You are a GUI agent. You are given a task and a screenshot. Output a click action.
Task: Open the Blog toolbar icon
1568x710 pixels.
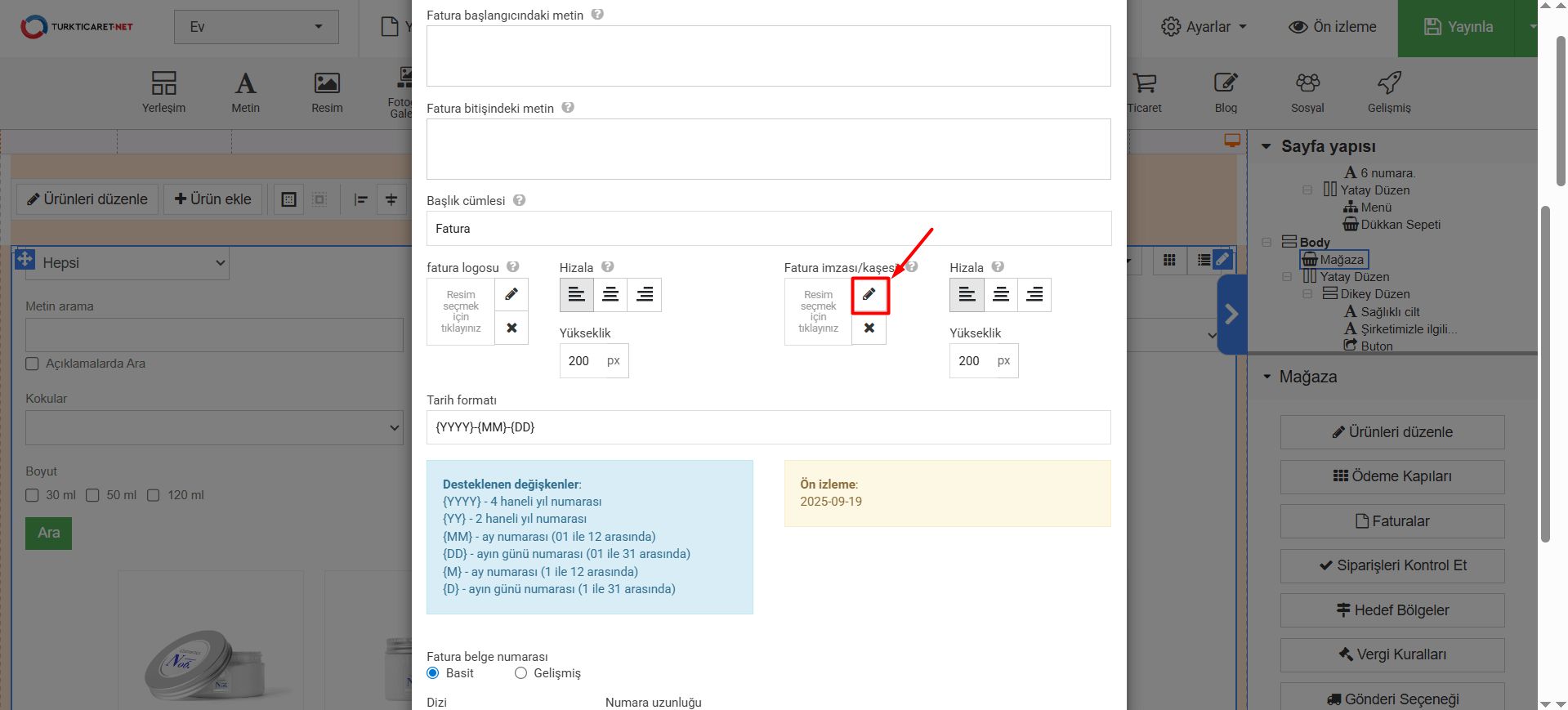point(1226,92)
